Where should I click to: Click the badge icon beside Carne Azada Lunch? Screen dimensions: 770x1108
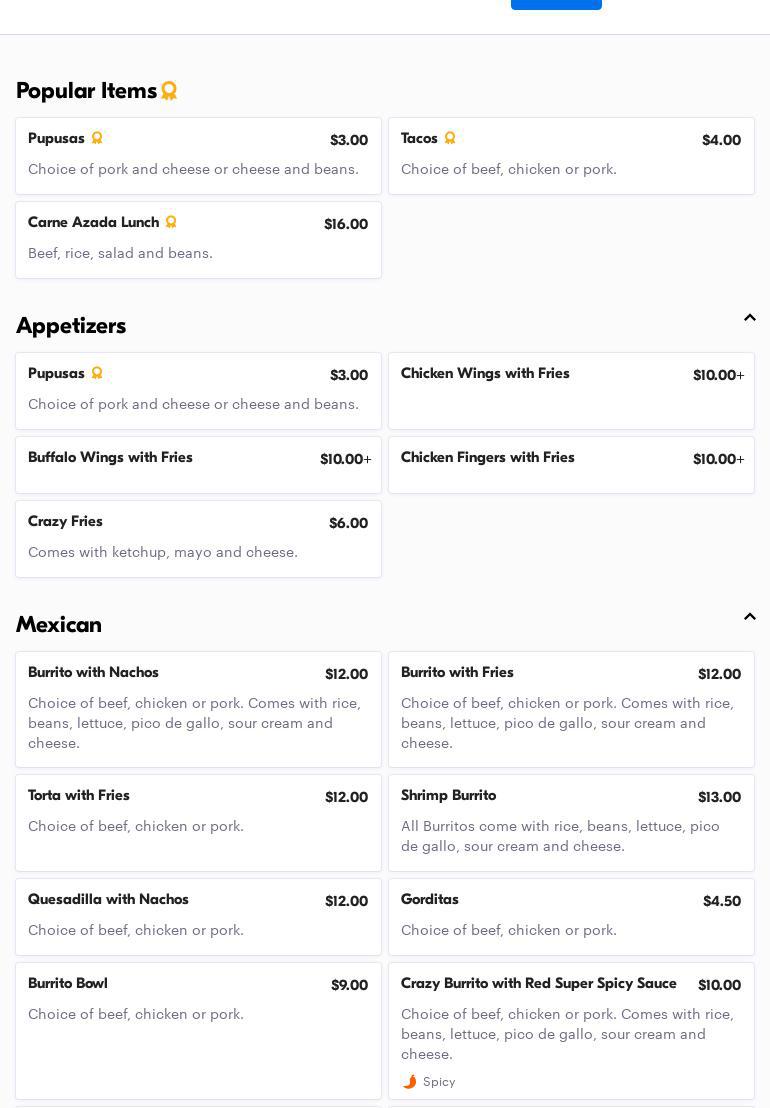171,222
